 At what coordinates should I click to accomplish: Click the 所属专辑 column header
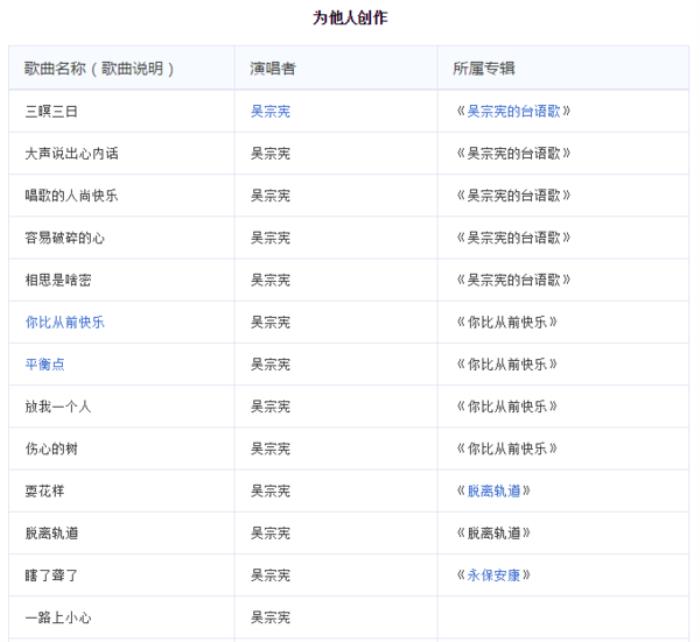pos(484,68)
